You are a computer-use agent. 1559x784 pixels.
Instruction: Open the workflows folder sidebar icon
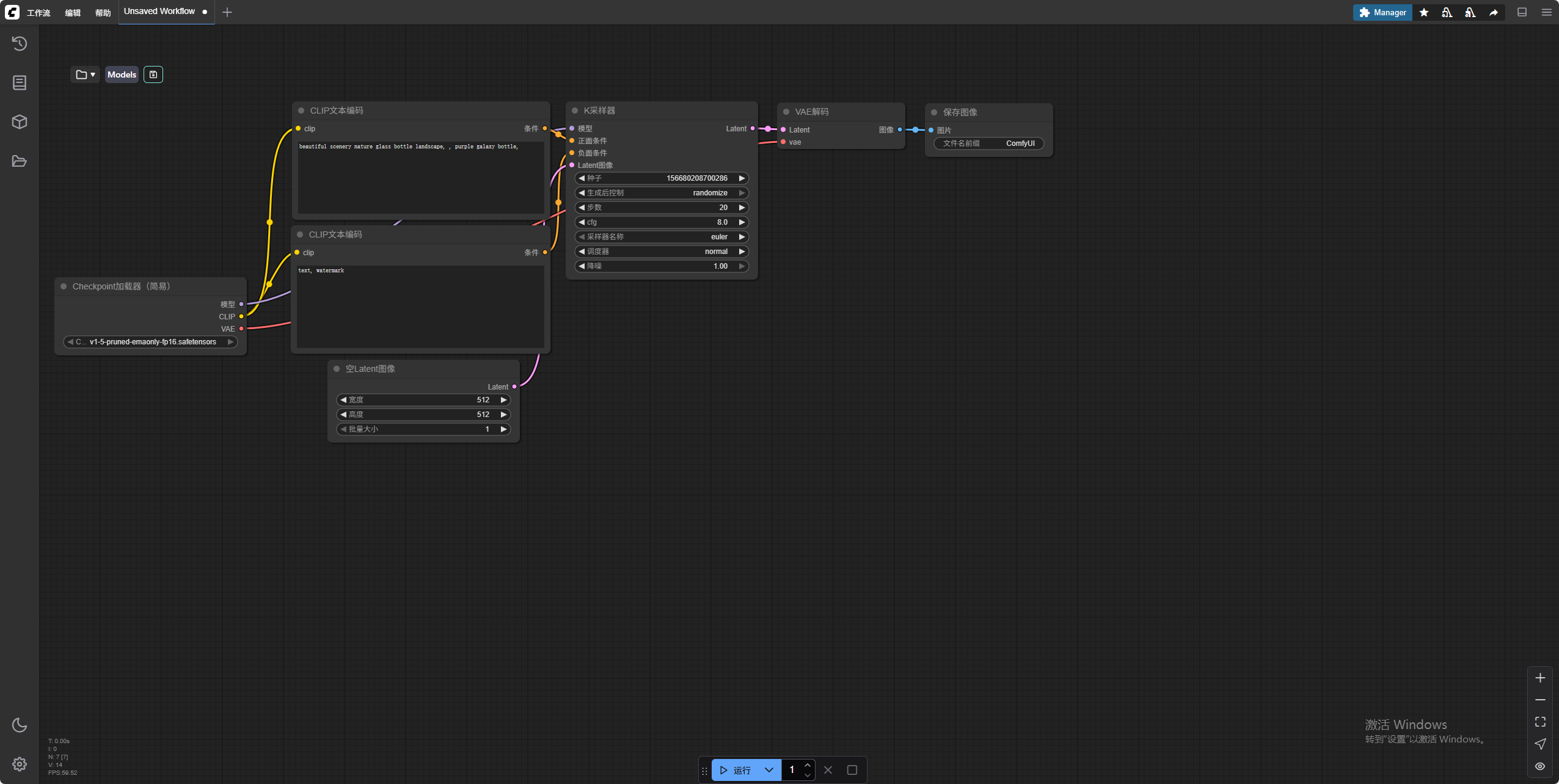pyautogui.click(x=20, y=161)
